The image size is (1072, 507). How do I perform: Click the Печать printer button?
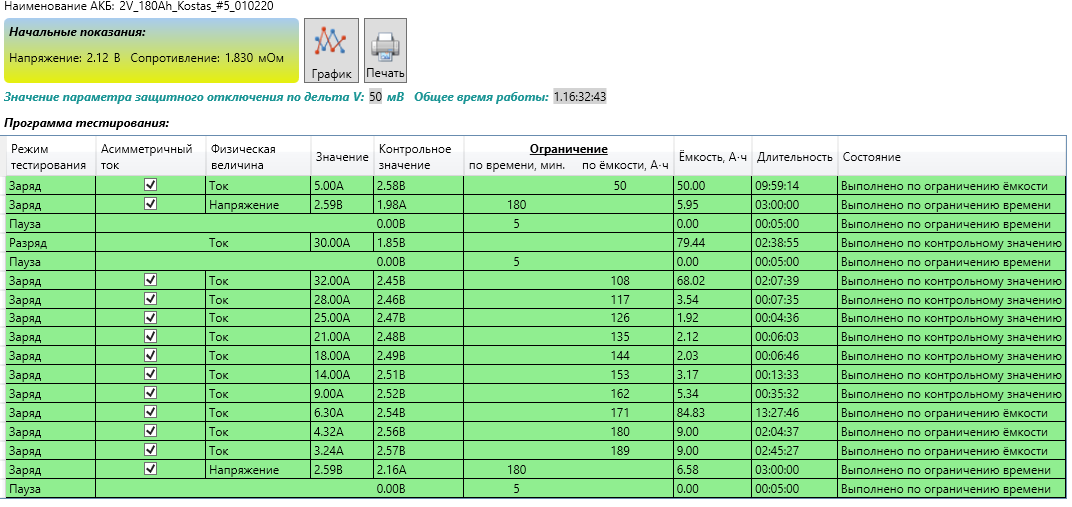coord(386,51)
